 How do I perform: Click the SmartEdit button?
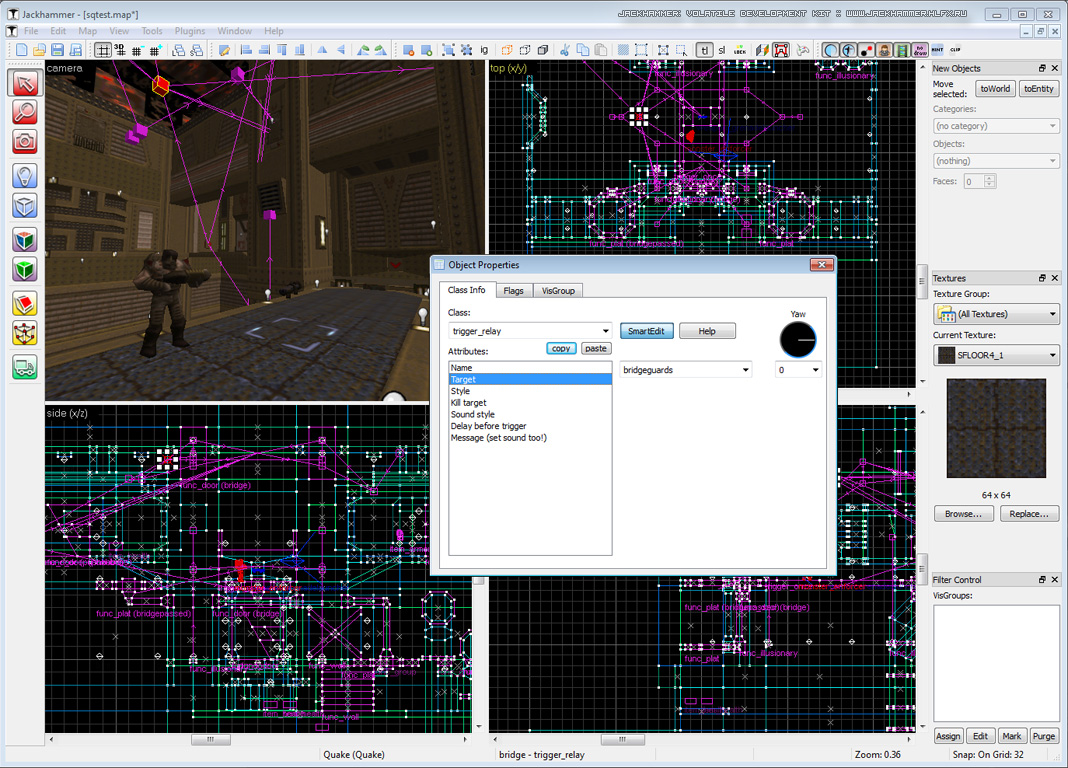(647, 331)
